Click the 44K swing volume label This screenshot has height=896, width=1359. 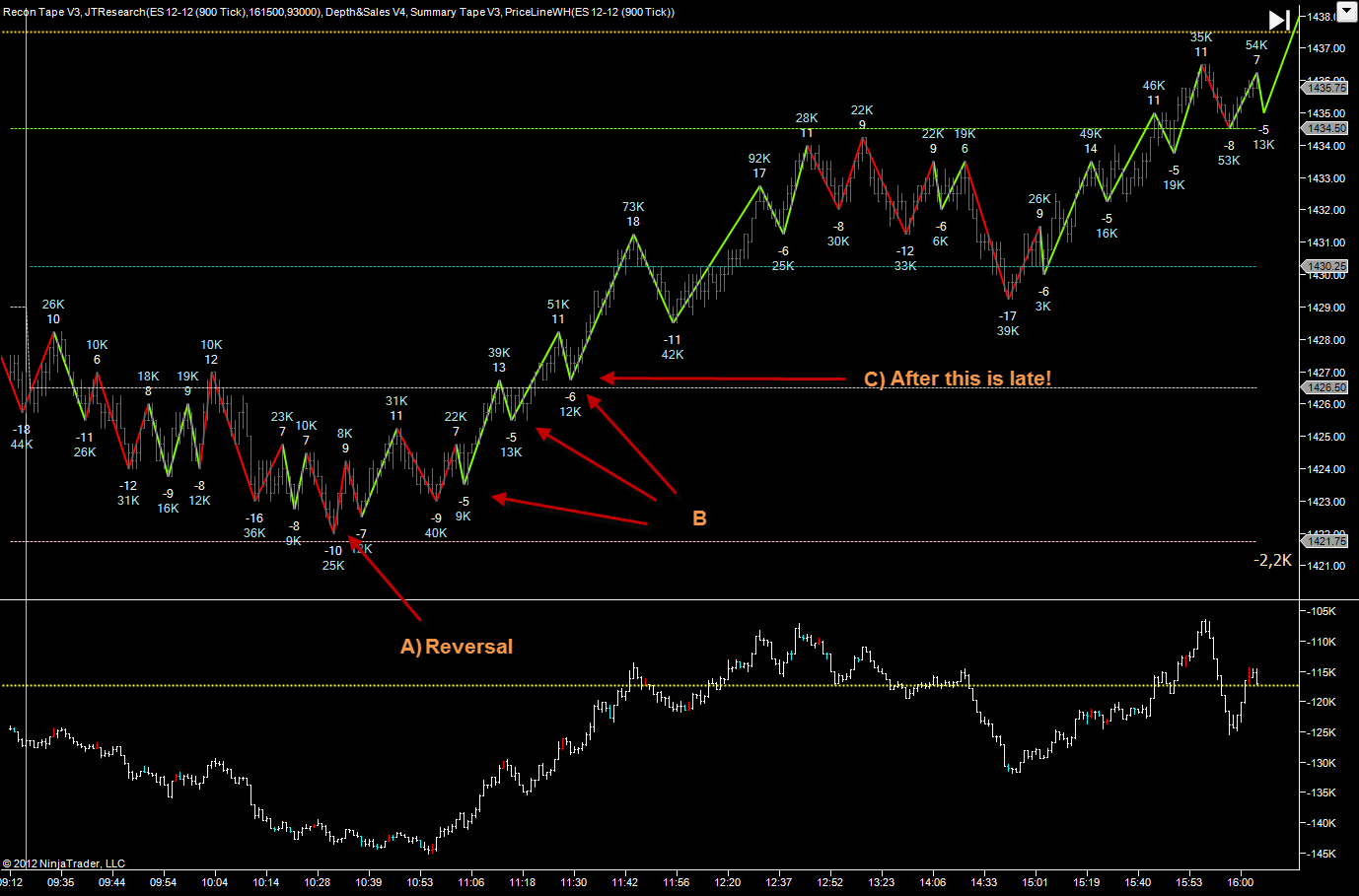(22, 445)
